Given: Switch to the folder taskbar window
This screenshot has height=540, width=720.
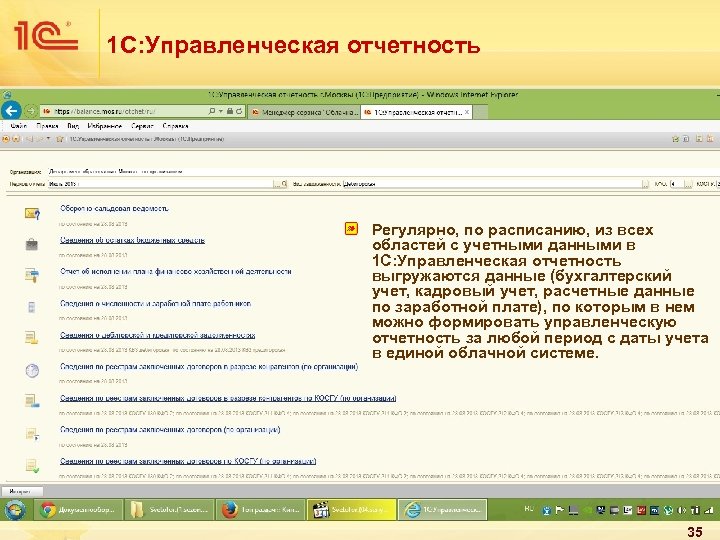Looking at the screenshot, I should coord(169,510).
